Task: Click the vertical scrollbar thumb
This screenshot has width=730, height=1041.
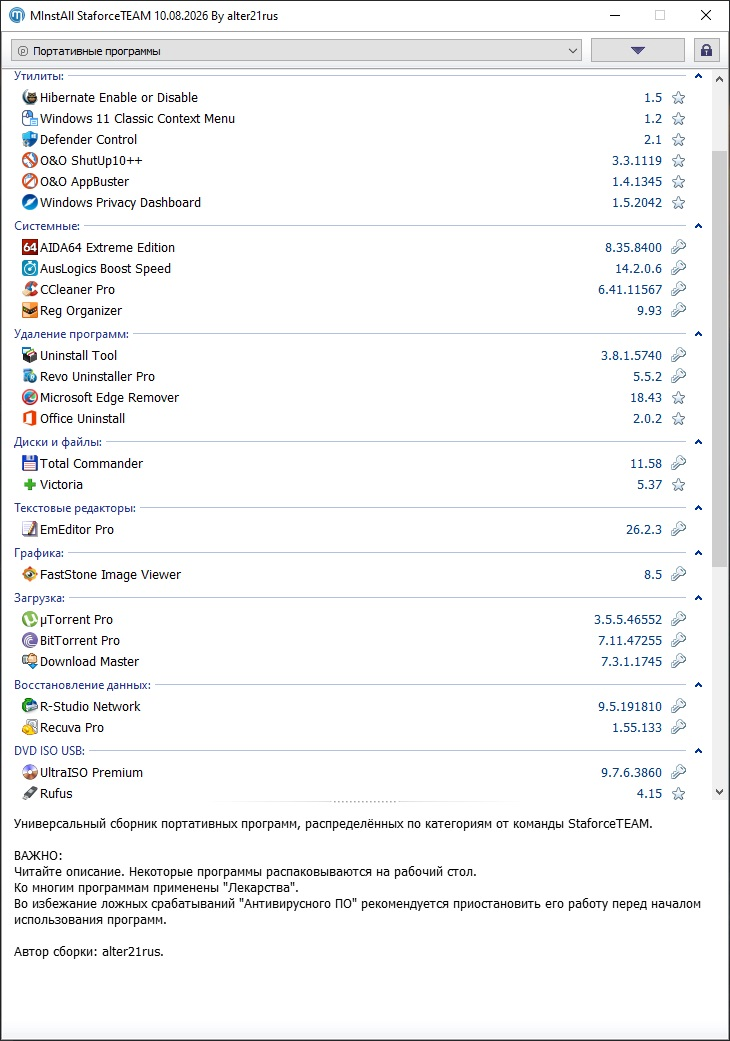Action: pyautogui.click(x=719, y=359)
